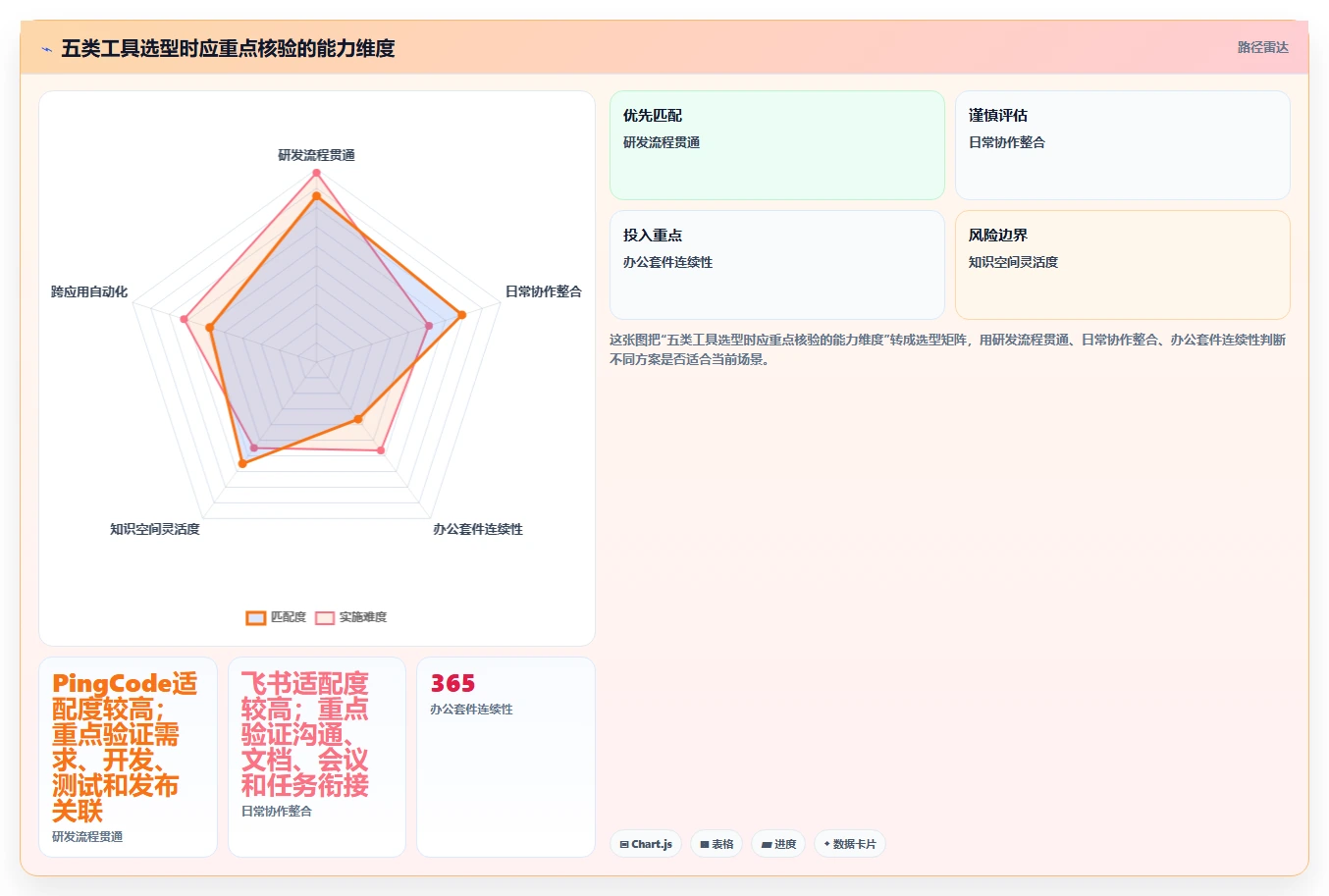
Task: Click the orange 匹配度 point on 研发流程贯通 axis
Action: coord(316,196)
